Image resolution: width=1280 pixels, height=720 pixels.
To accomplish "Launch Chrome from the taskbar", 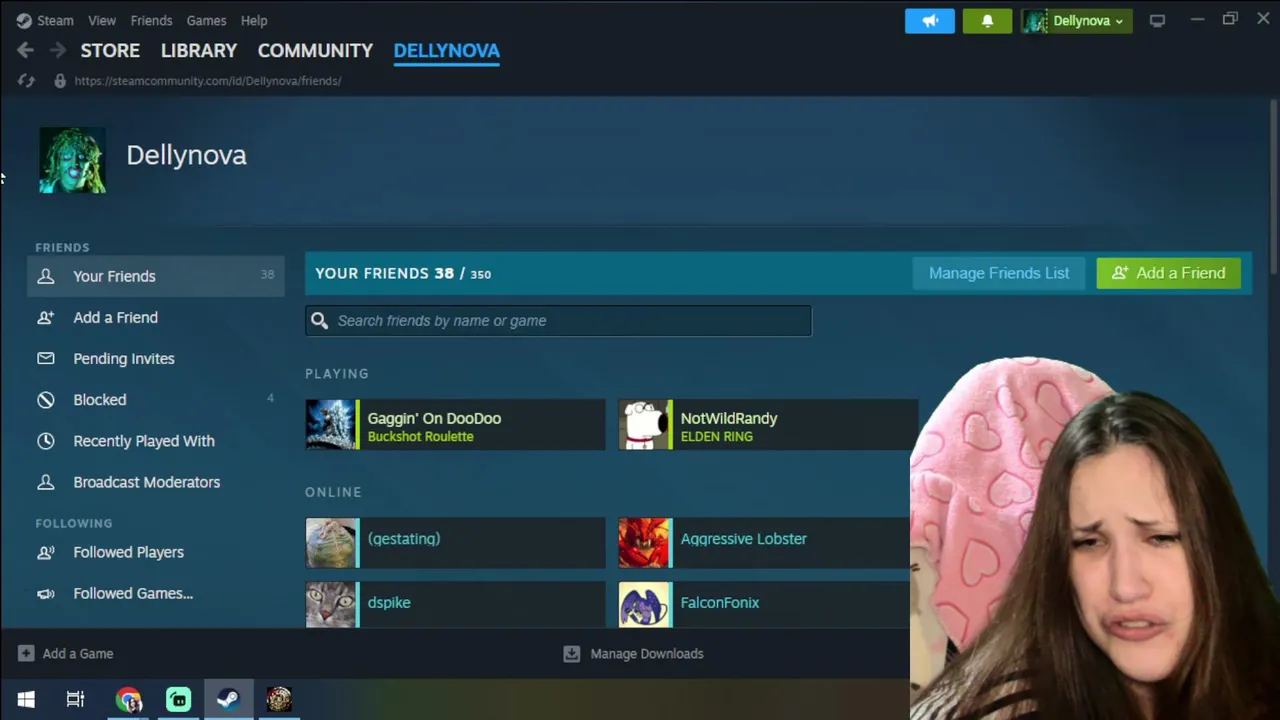I will coord(128,699).
